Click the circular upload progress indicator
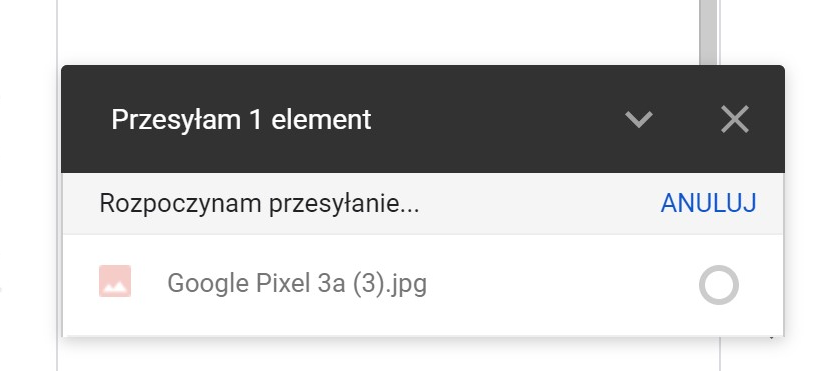 719,285
